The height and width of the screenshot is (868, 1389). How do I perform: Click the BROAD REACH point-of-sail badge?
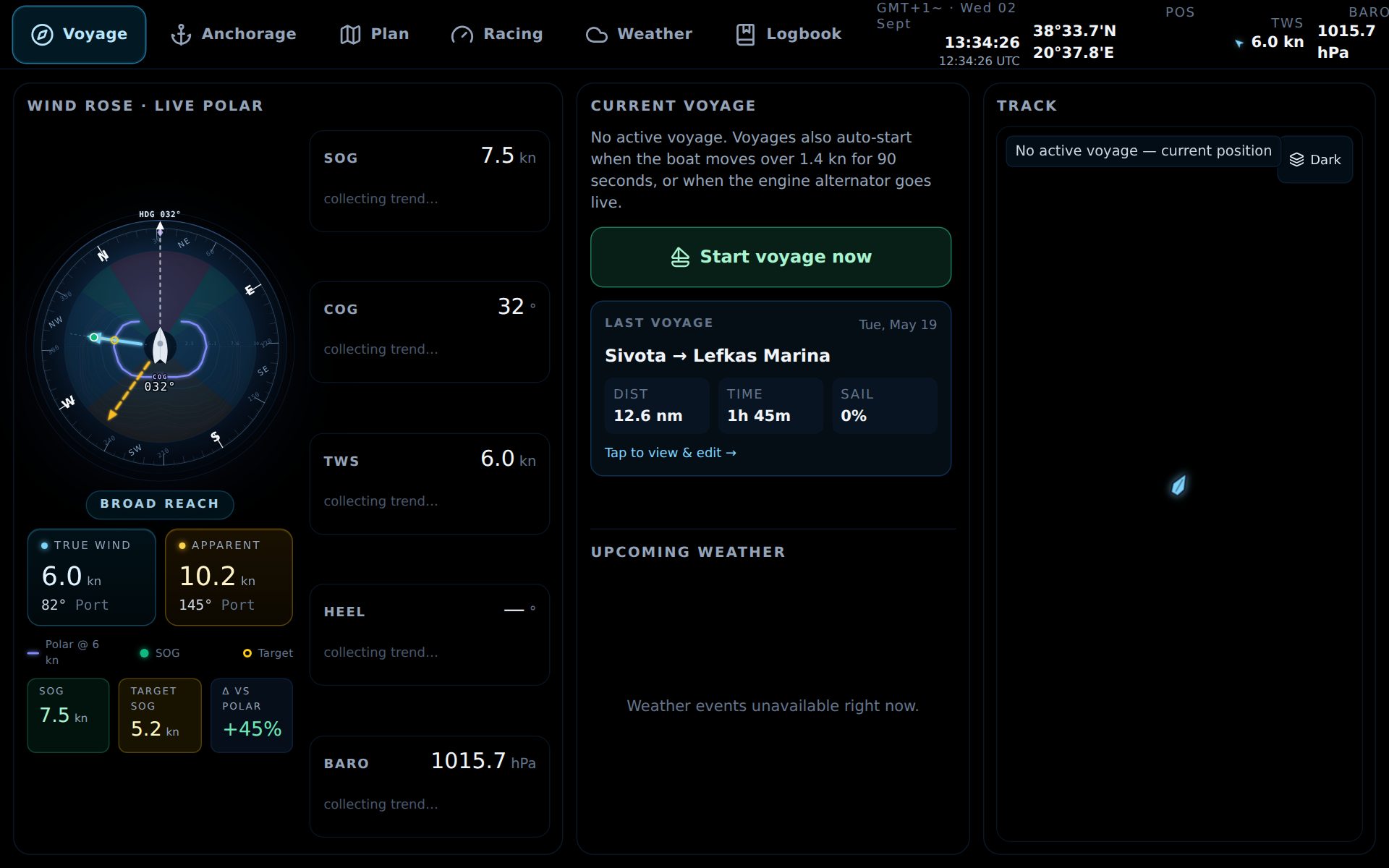tap(160, 504)
